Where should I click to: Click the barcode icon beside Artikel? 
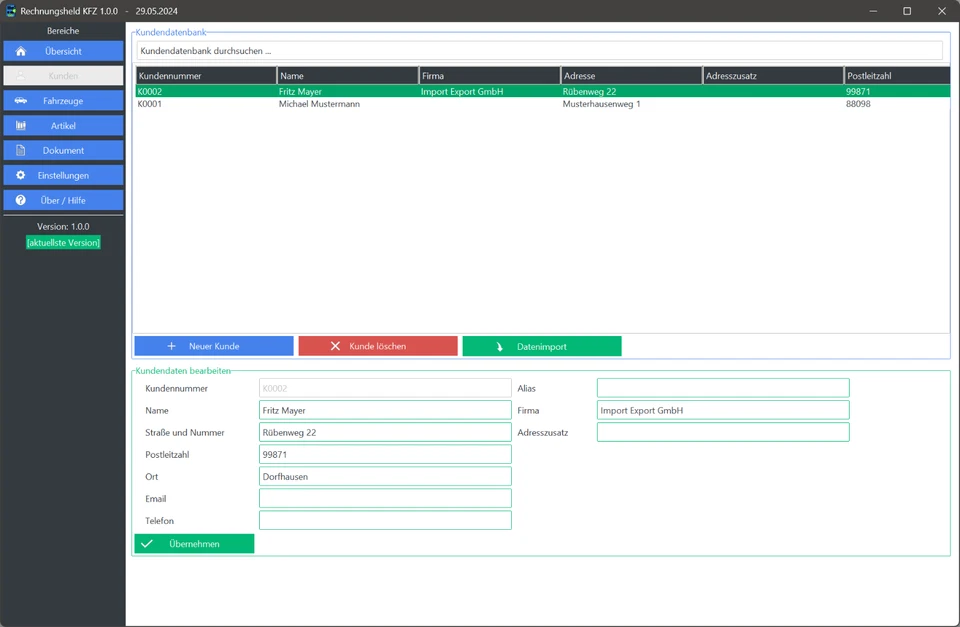21,126
